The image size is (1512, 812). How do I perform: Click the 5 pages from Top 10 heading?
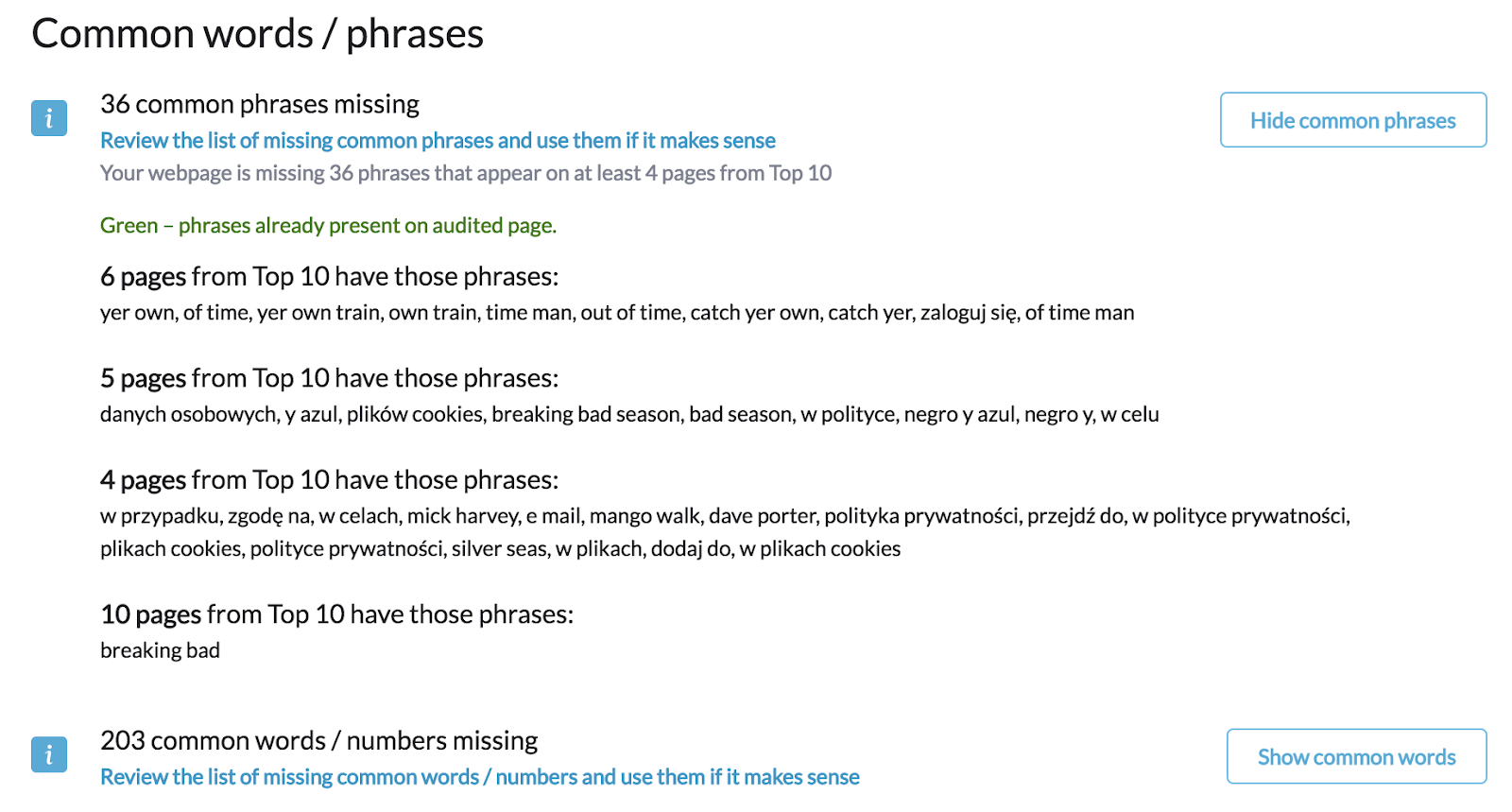tap(330, 378)
